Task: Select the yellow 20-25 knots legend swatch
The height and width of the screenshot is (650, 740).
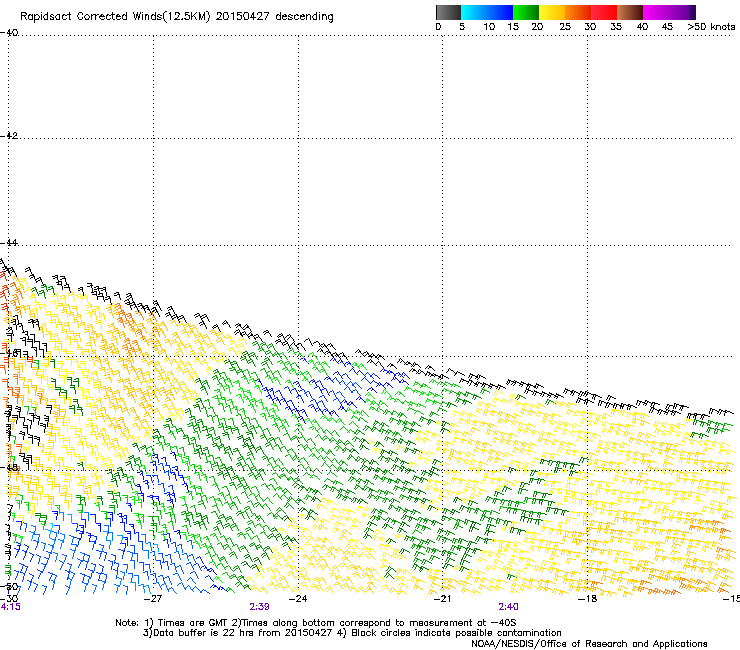Action: click(x=552, y=12)
